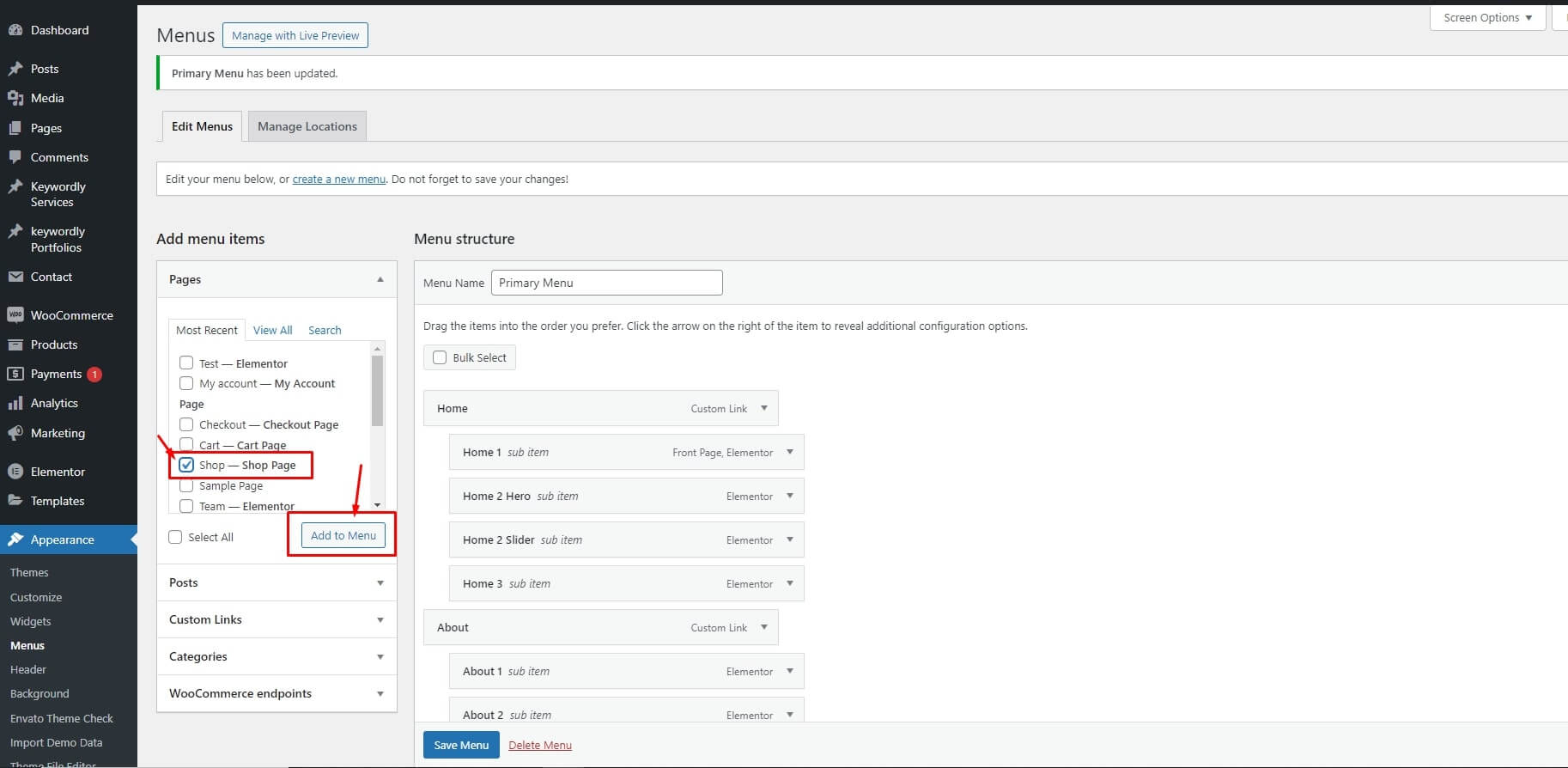This screenshot has width=1568, height=768.
Task: Click the Media icon in sidebar
Action: pos(15,98)
